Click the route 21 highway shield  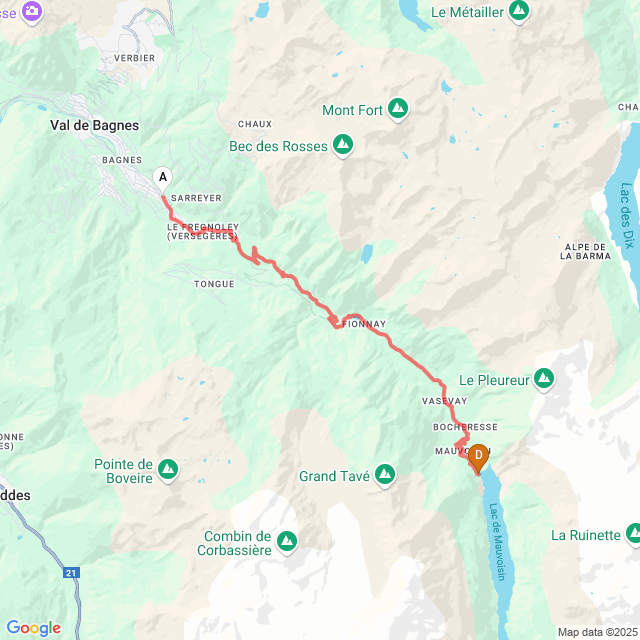pyautogui.click(x=71, y=573)
